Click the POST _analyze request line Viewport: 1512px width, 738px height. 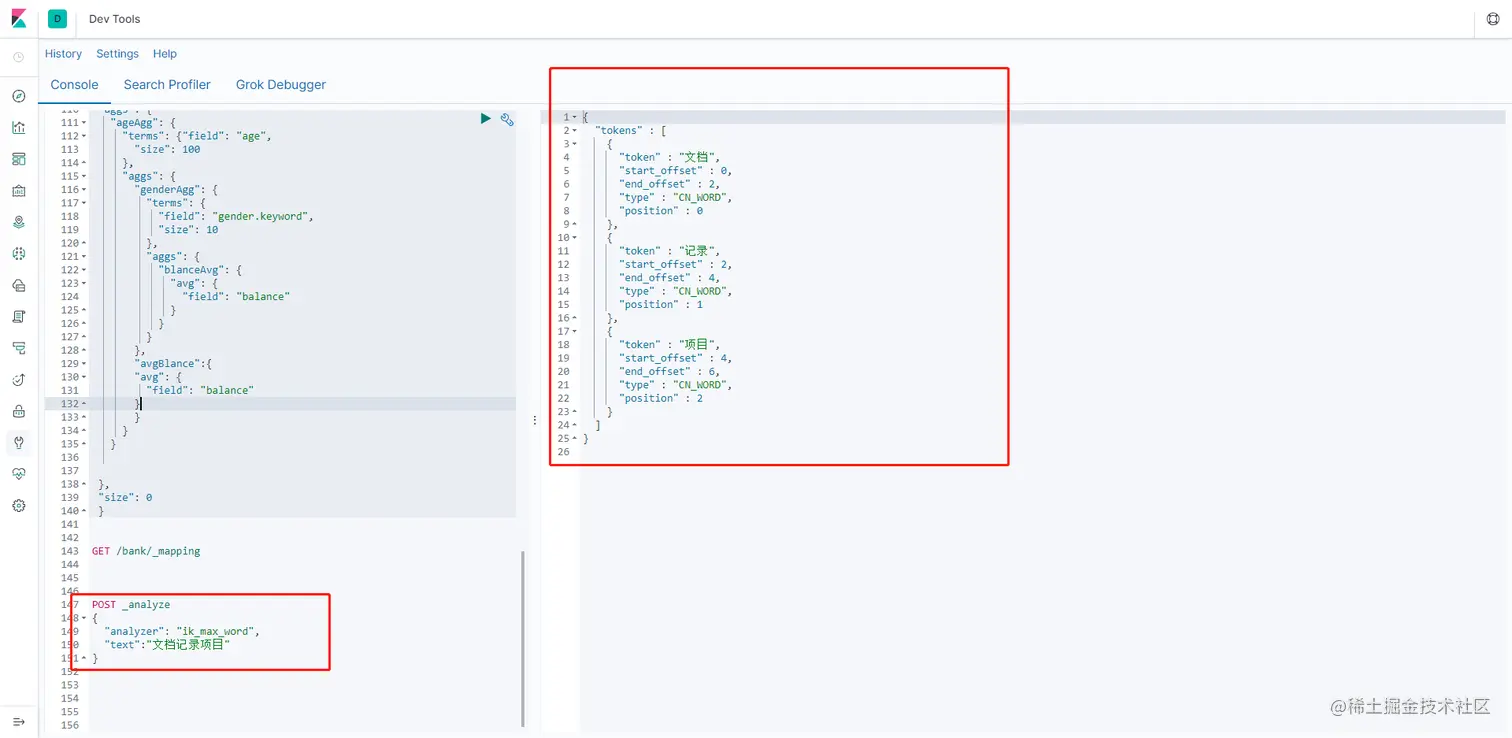click(131, 605)
